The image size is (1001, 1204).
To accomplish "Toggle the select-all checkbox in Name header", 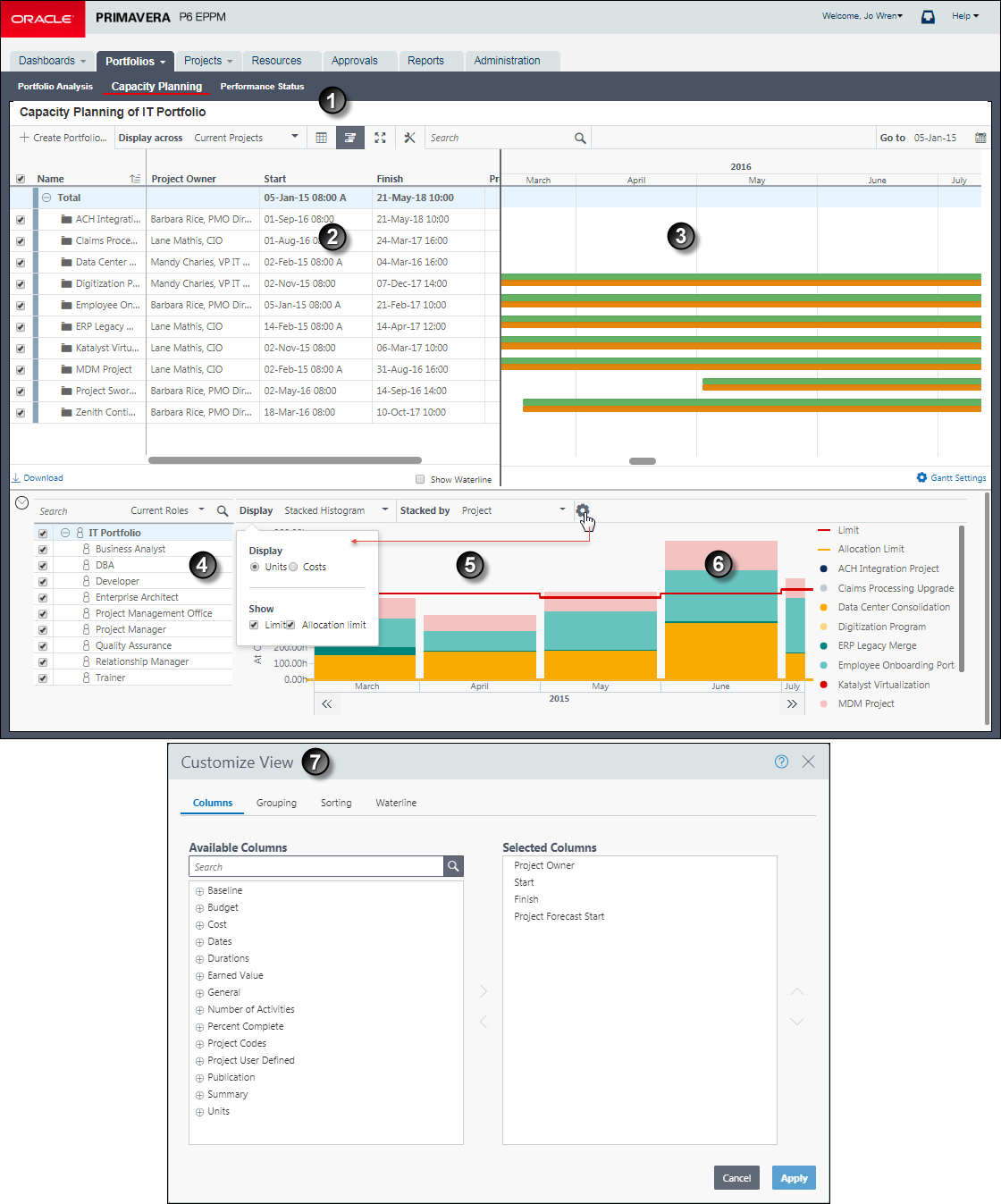I will [x=21, y=179].
